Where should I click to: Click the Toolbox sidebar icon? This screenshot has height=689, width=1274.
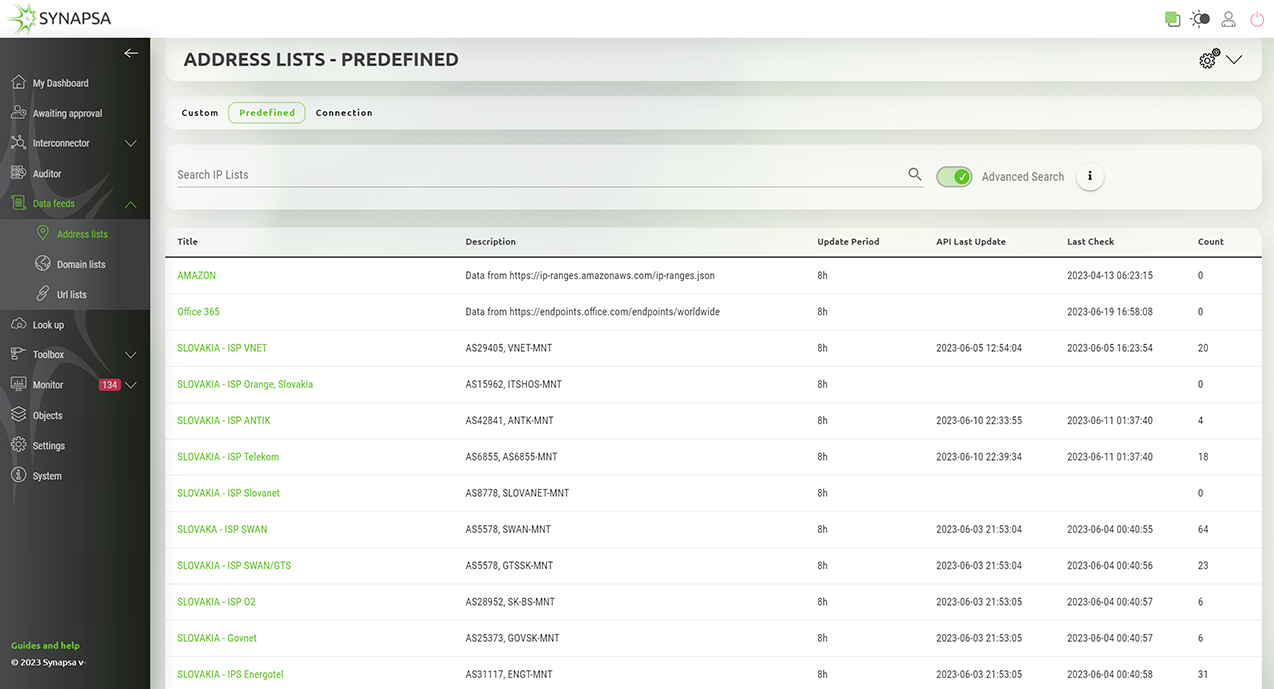pos(18,354)
